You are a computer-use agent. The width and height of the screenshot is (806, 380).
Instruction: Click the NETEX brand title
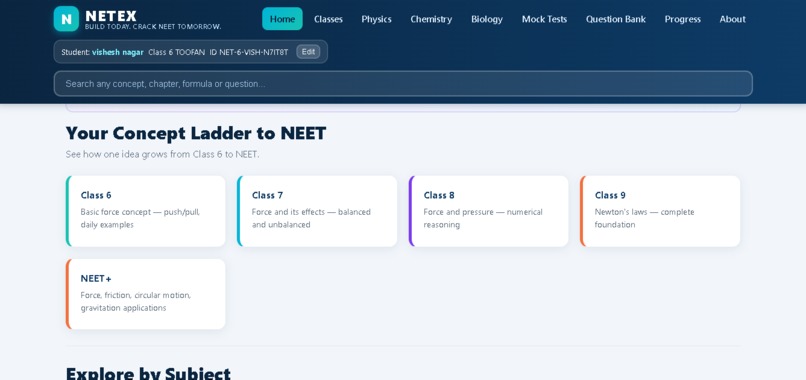click(x=111, y=16)
